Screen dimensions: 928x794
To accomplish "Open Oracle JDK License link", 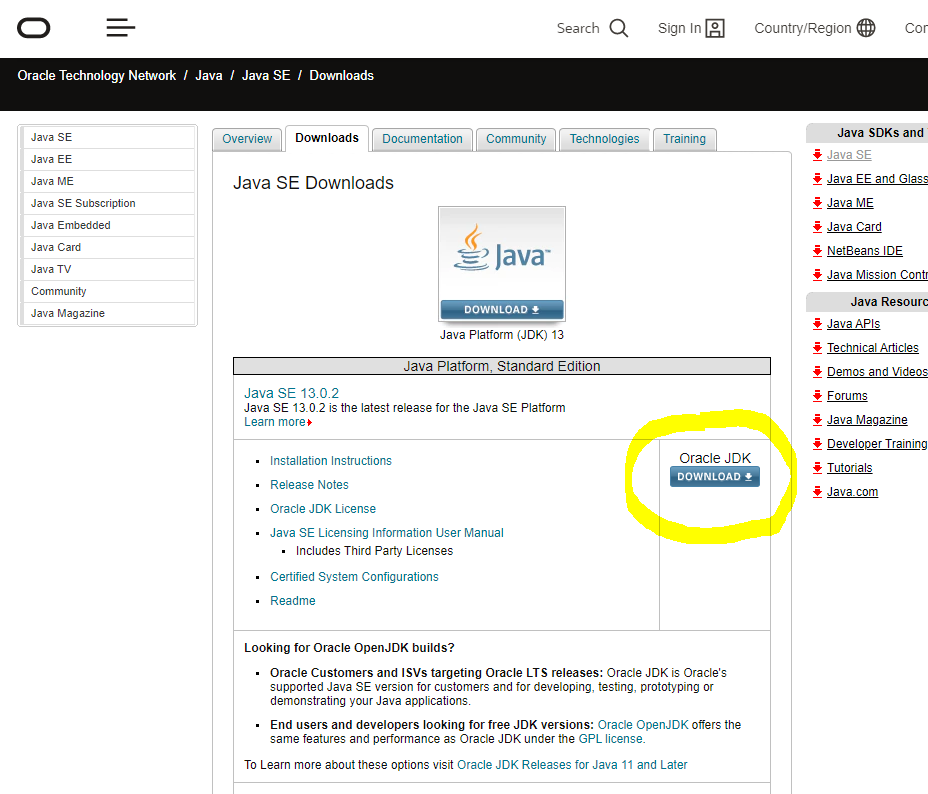I will click(x=323, y=509).
